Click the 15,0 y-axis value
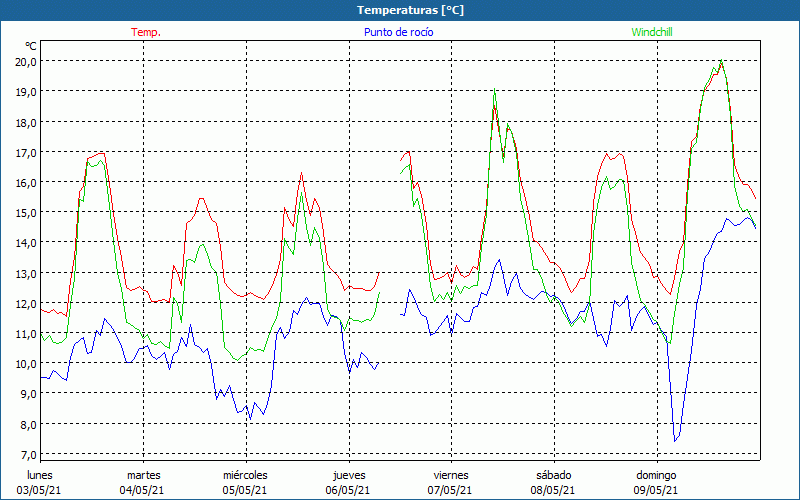The height and width of the screenshot is (500, 800). pos(27,213)
